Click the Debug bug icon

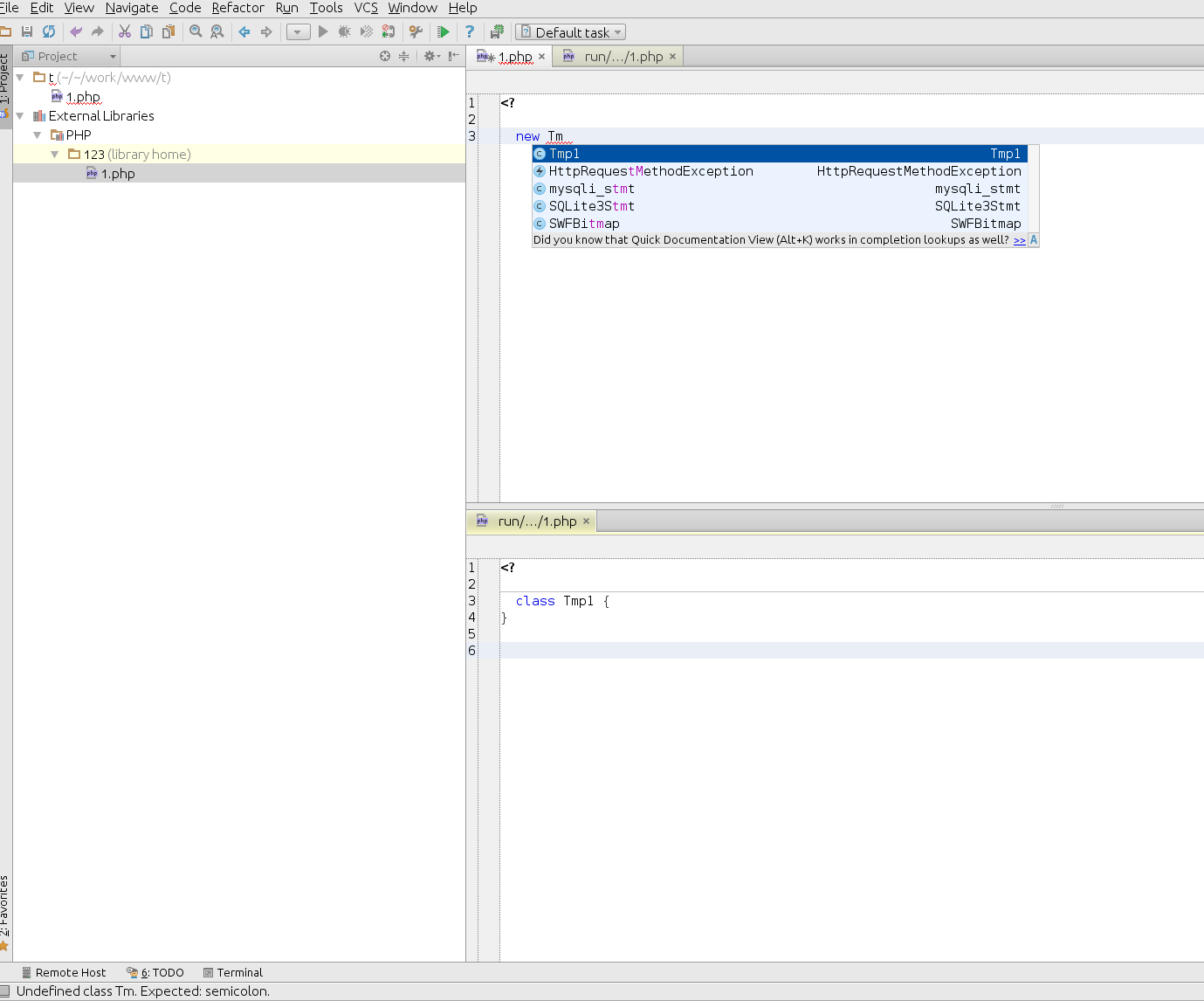(x=345, y=32)
